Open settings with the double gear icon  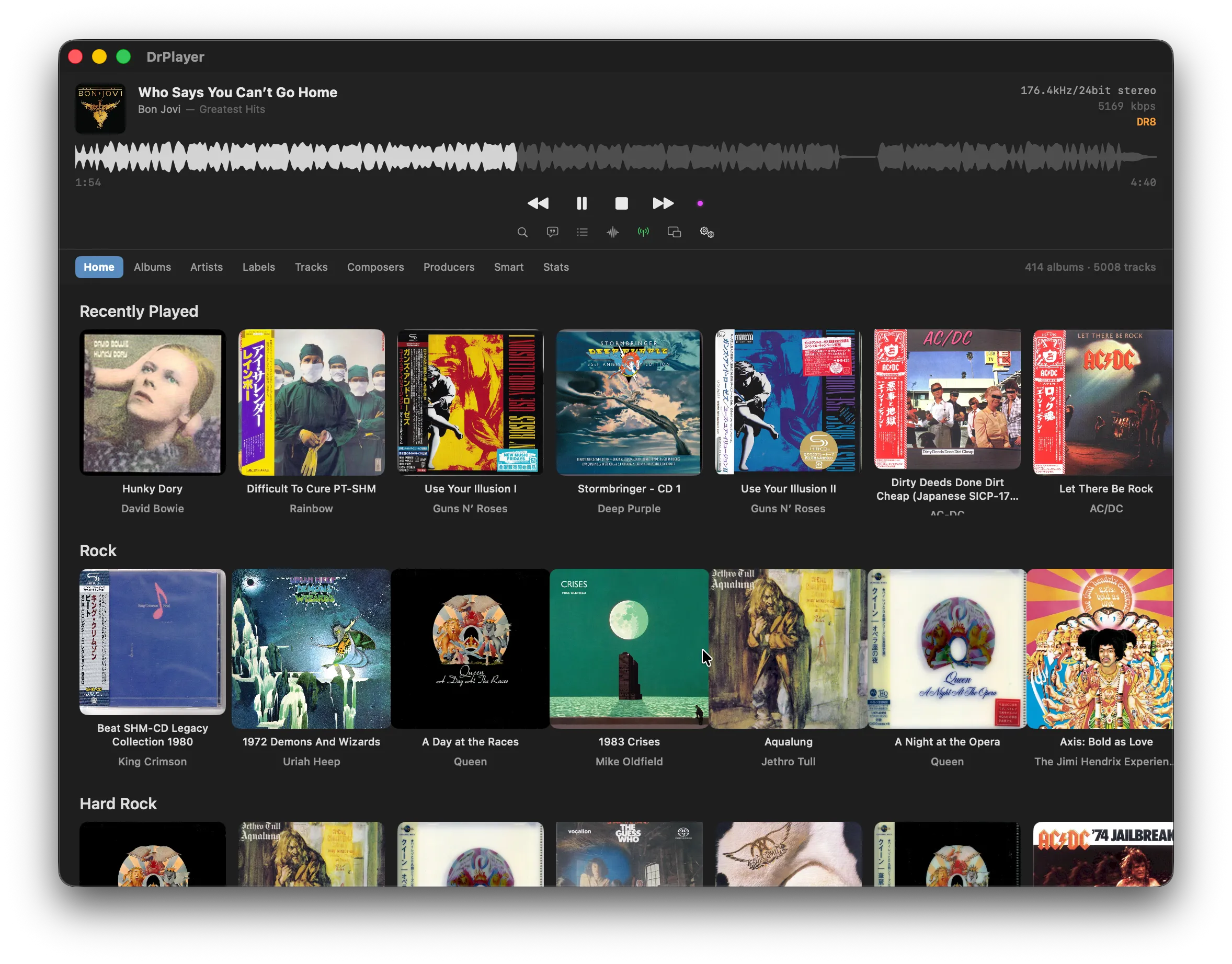click(x=707, y=232)
